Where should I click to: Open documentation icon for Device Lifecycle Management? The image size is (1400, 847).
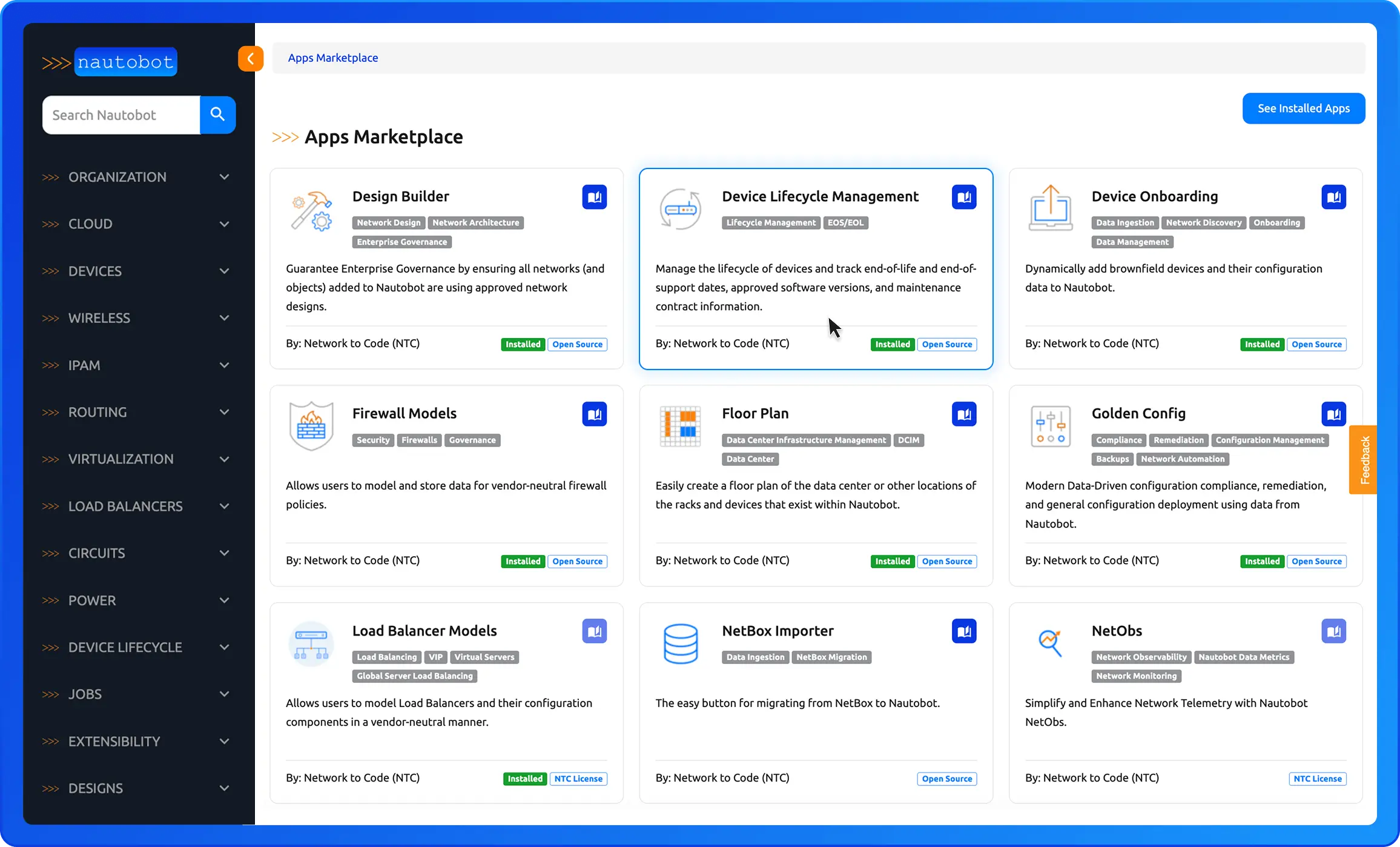tap(964, 196)
